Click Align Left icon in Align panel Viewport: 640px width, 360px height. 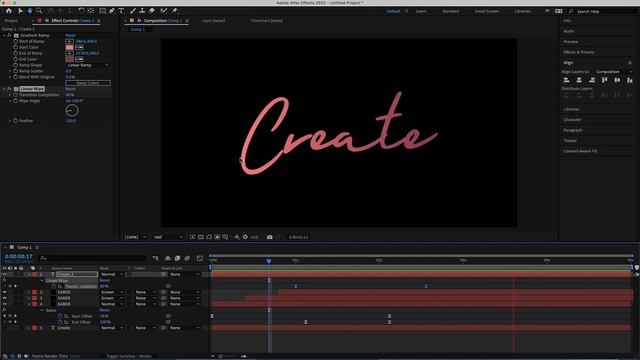tap(566, 80)
